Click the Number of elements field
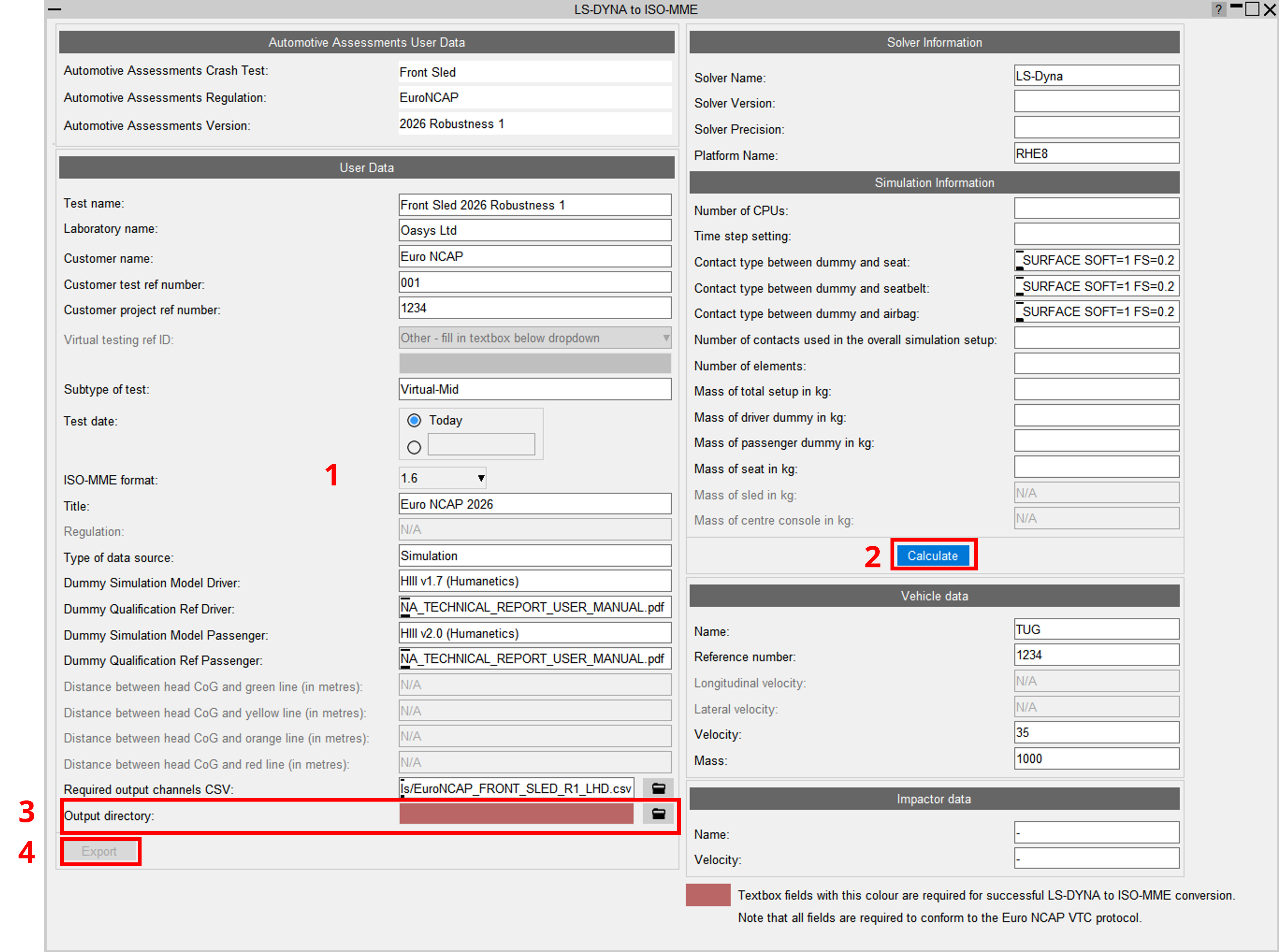This screenshot has width=1279, height=952. click(1097, 363)
